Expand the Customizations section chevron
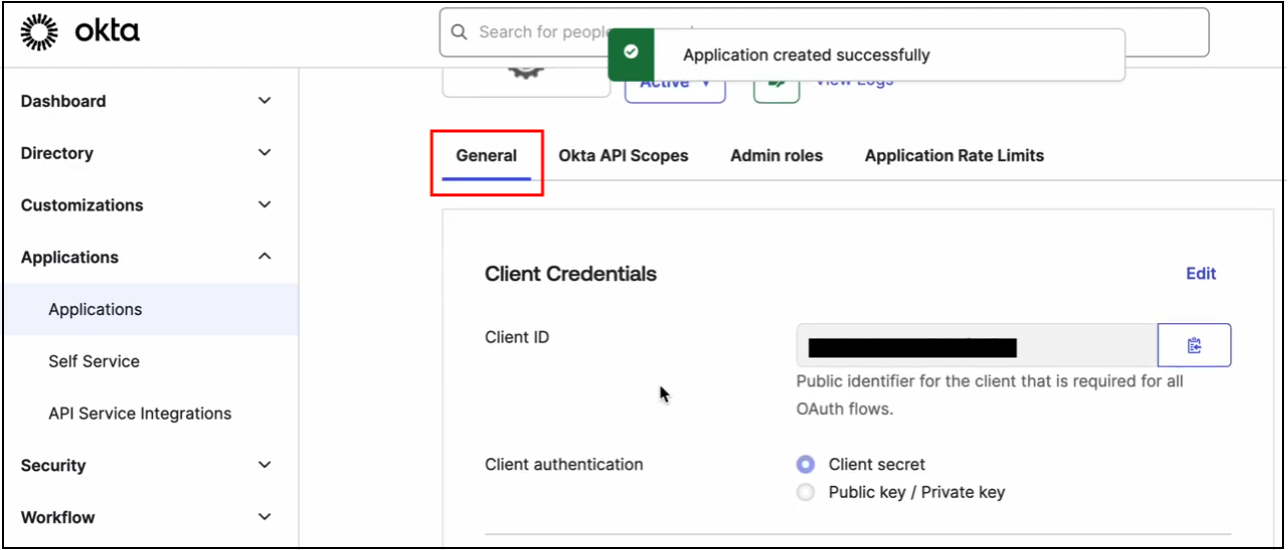This screenshot has height=550, width=1288. coord(264,205)
